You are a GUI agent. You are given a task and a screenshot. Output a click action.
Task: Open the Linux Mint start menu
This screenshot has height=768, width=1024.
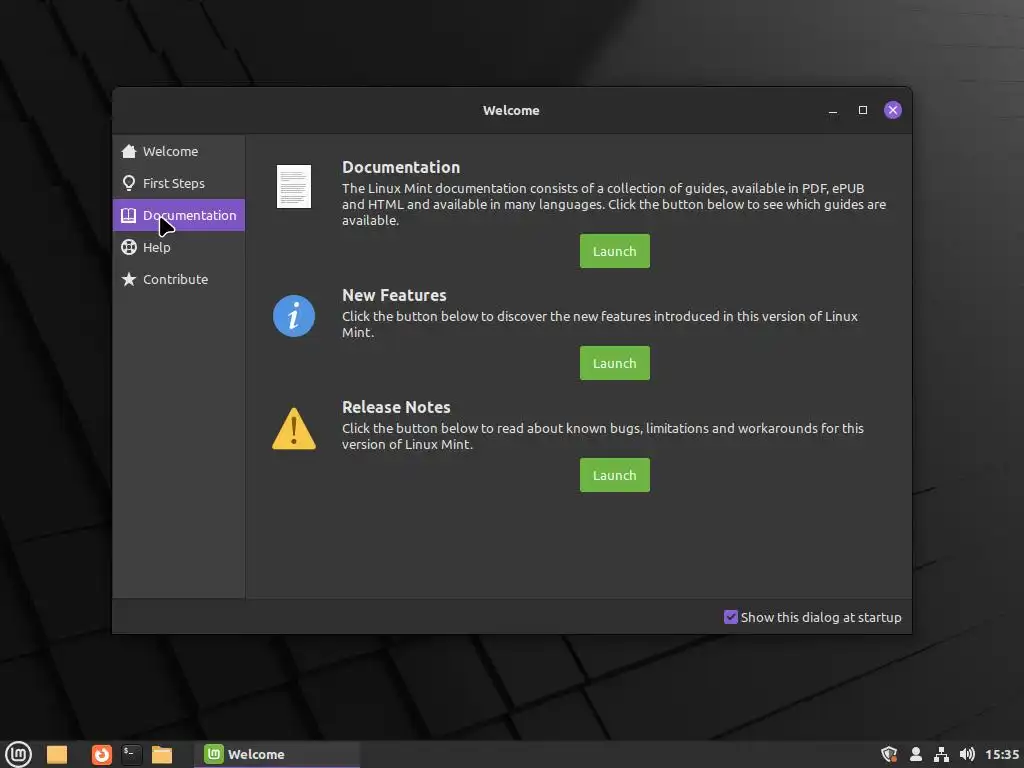coord(18,754)
